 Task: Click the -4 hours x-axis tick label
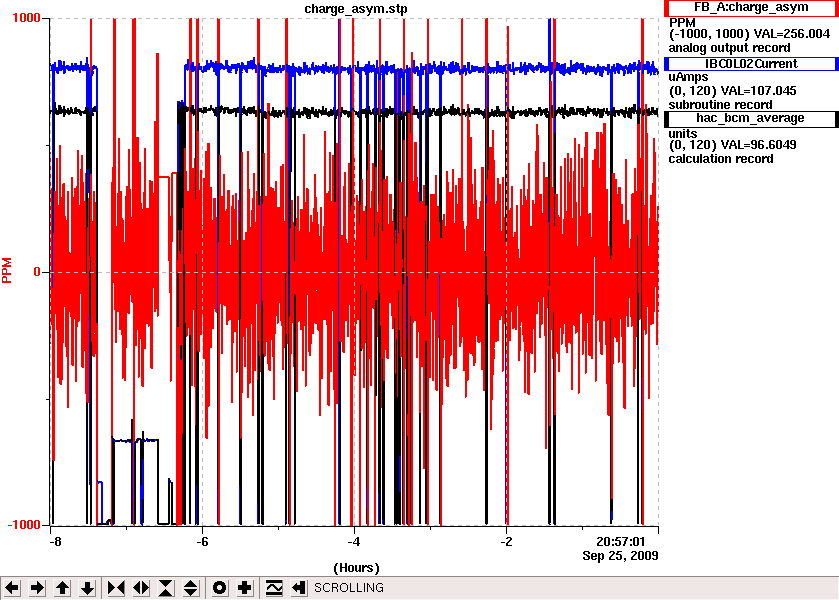click(354, 542)
